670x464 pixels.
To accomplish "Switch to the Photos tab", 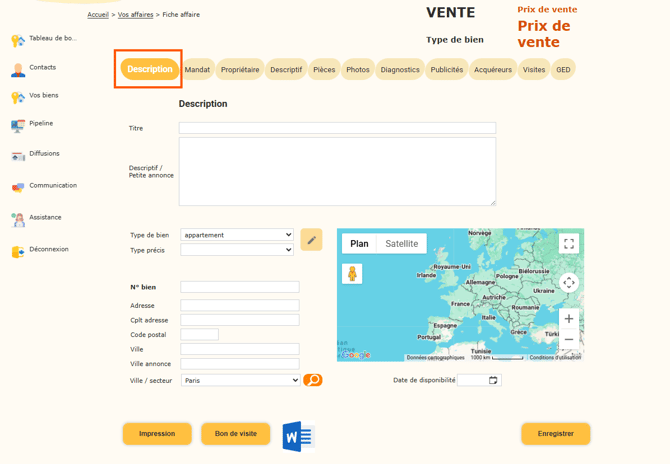I will point(358,70).
